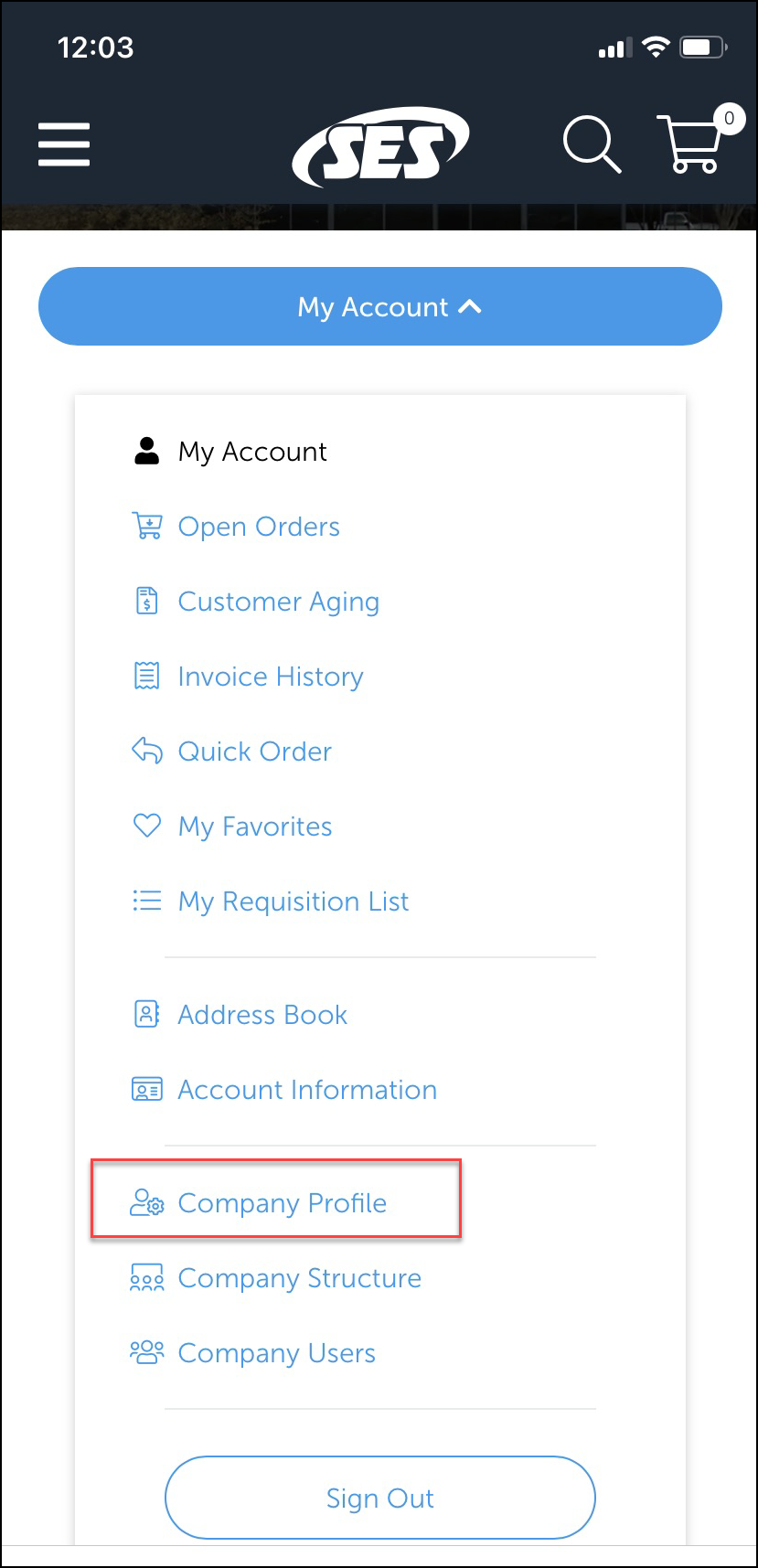Select the My Account menu entry
This screenshot has width=758, height=1568.
[251, 451]
